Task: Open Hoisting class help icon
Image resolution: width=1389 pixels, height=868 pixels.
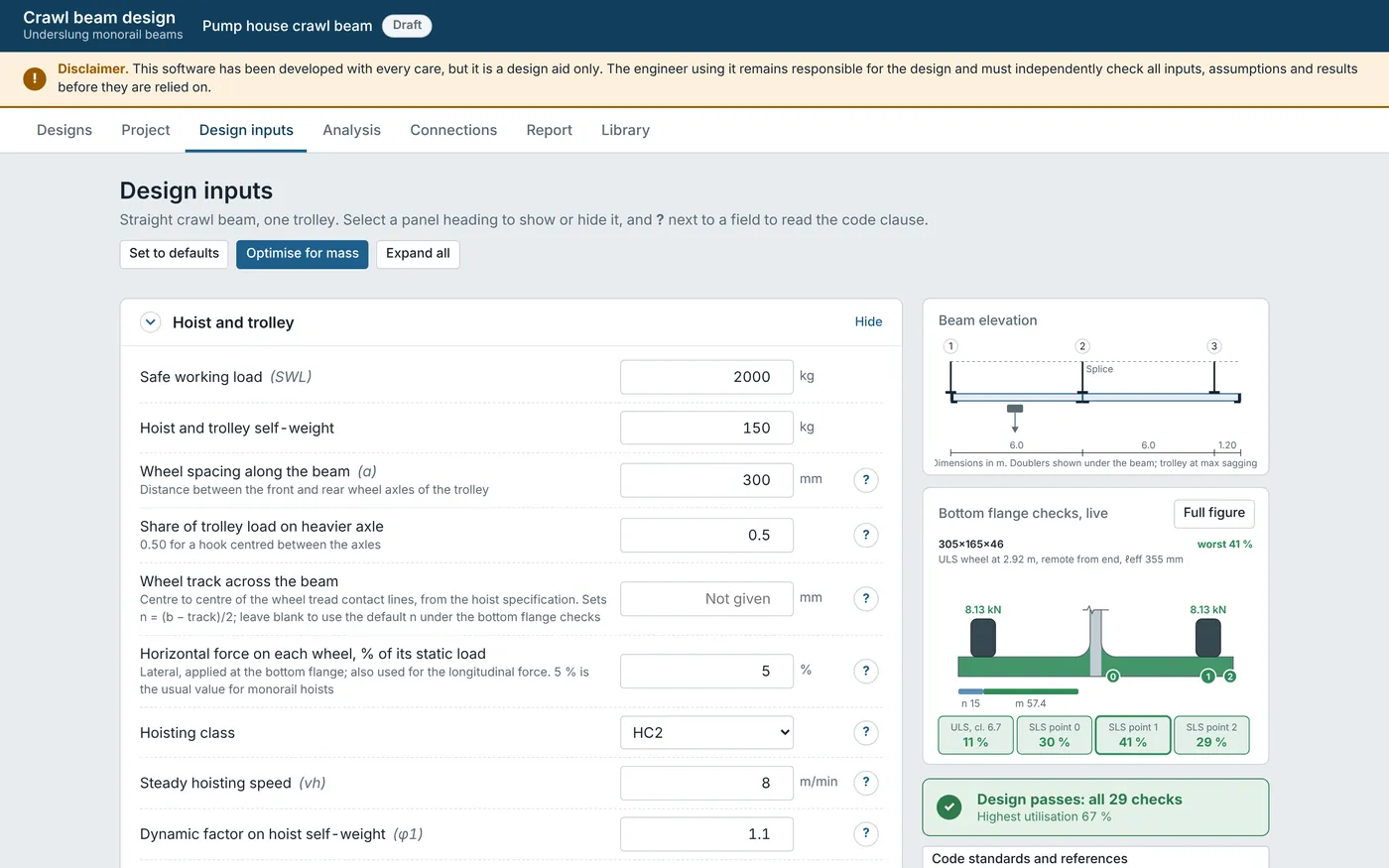Action: coord(866,732)
